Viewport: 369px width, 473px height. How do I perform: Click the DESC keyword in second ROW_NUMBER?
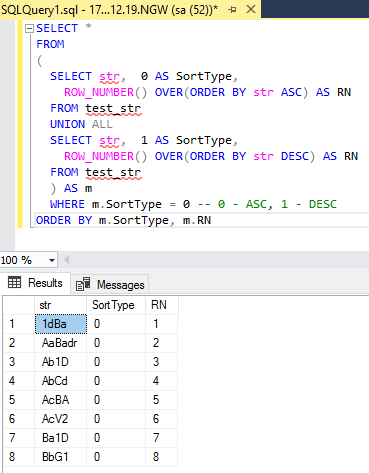pyautogui.click(x=295, y=156)
